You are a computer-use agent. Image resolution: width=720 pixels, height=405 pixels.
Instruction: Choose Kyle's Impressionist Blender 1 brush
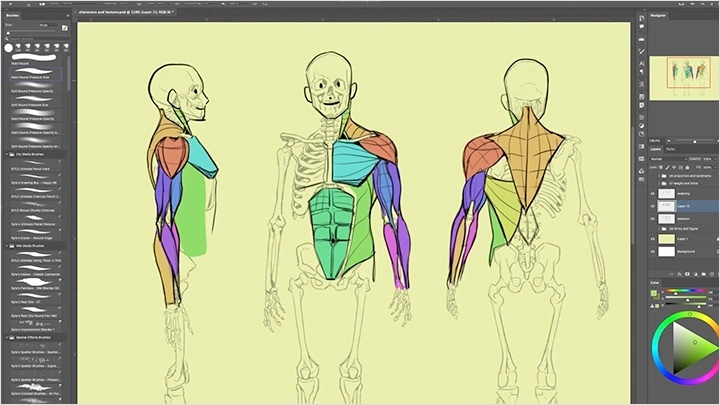pos(35,326)
